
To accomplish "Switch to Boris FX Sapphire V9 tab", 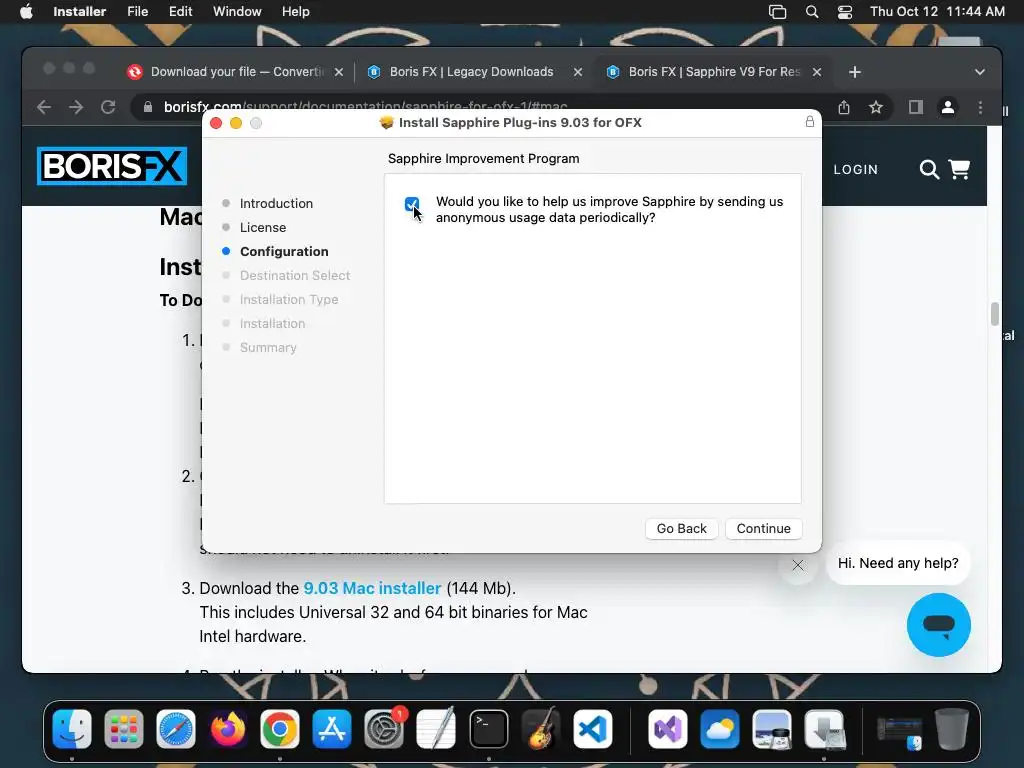I will coord(713,72).
